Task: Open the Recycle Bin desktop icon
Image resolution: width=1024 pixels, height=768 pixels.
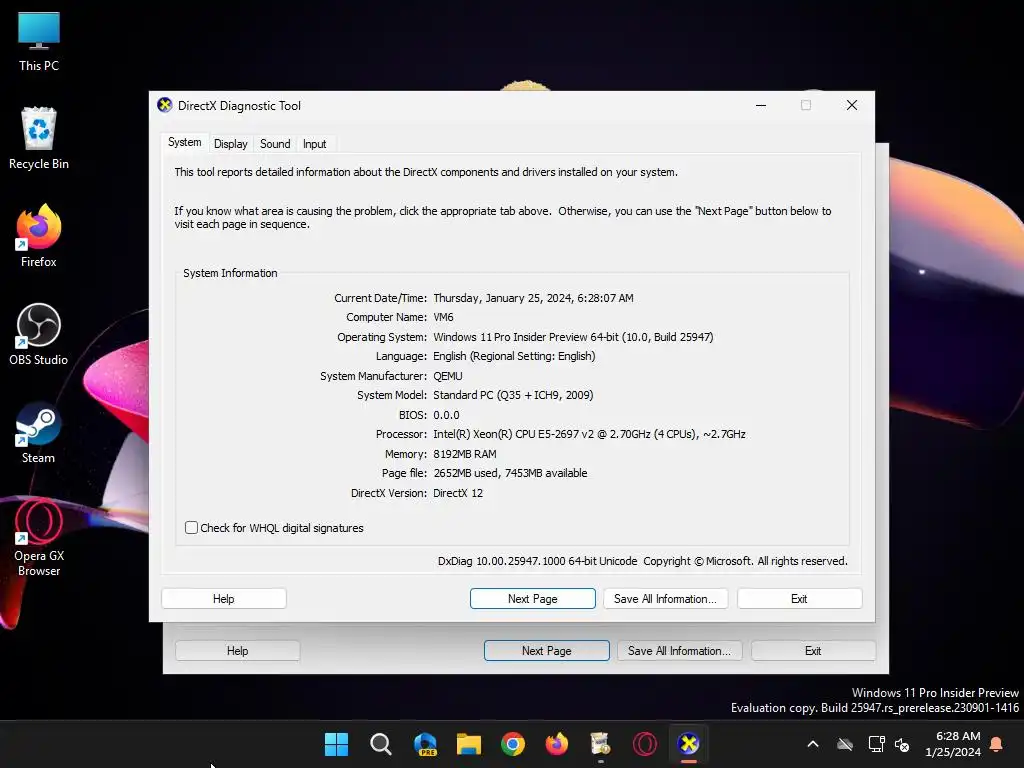Action: (39, 138)
